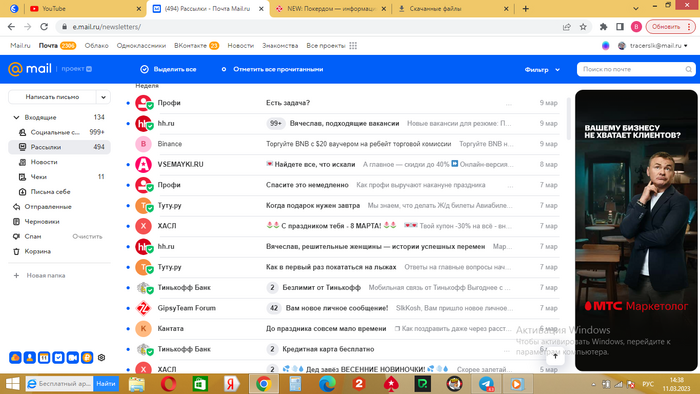Open the tracerslk@mail.ru account menu

pyautogui.click(x=653, y=46)
